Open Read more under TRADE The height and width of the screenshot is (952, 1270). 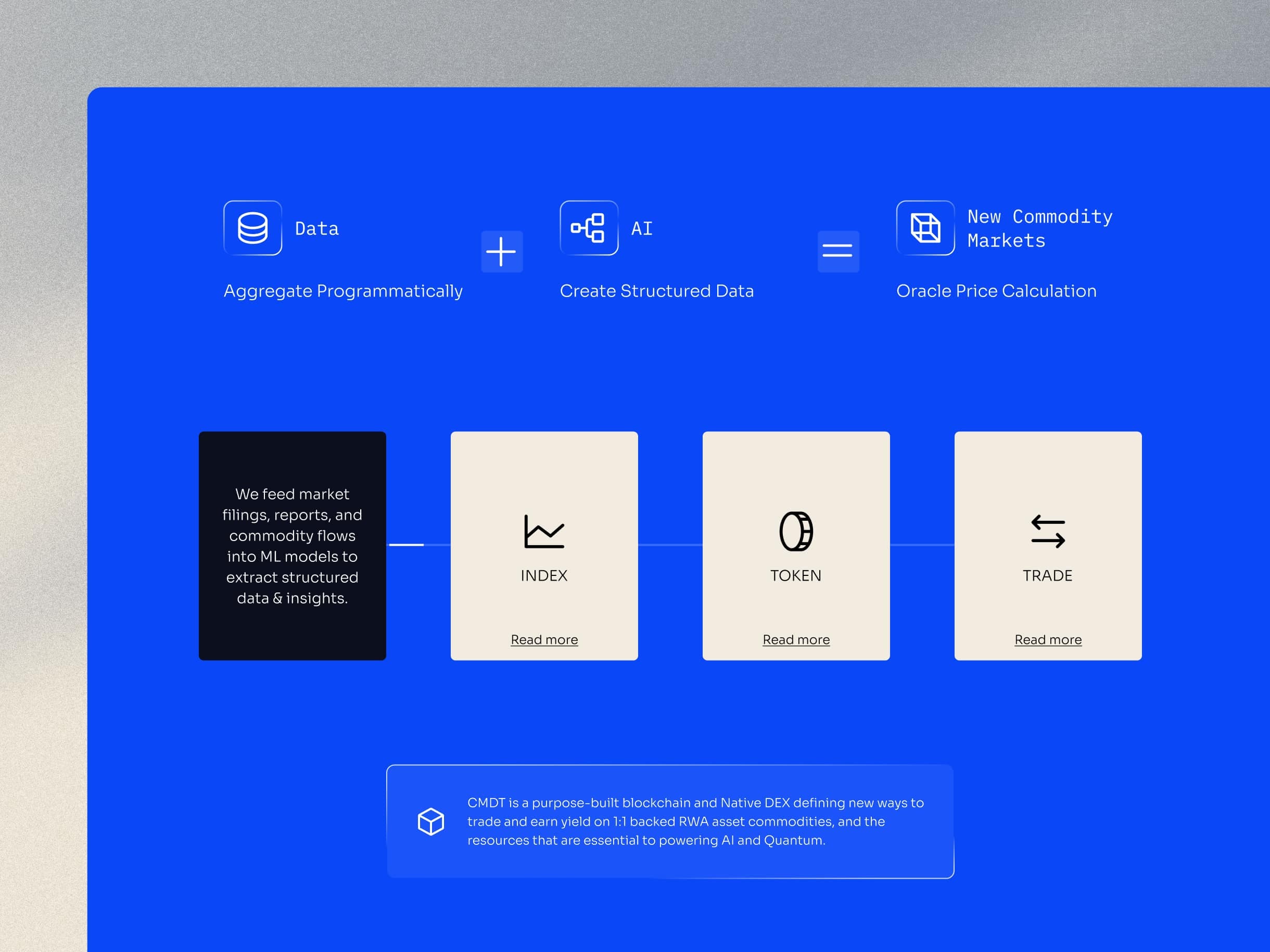tap(1048, 639)
